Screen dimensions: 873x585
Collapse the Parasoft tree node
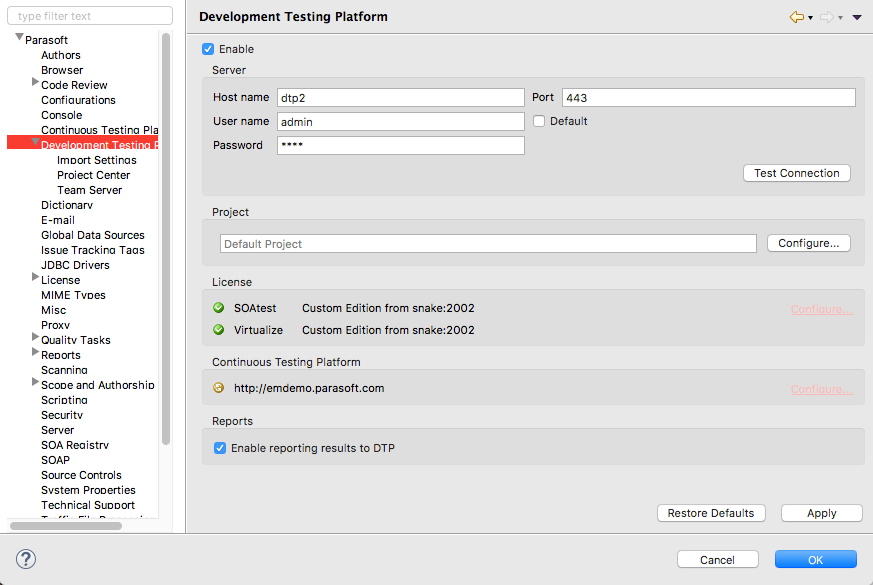coord(19,37)
